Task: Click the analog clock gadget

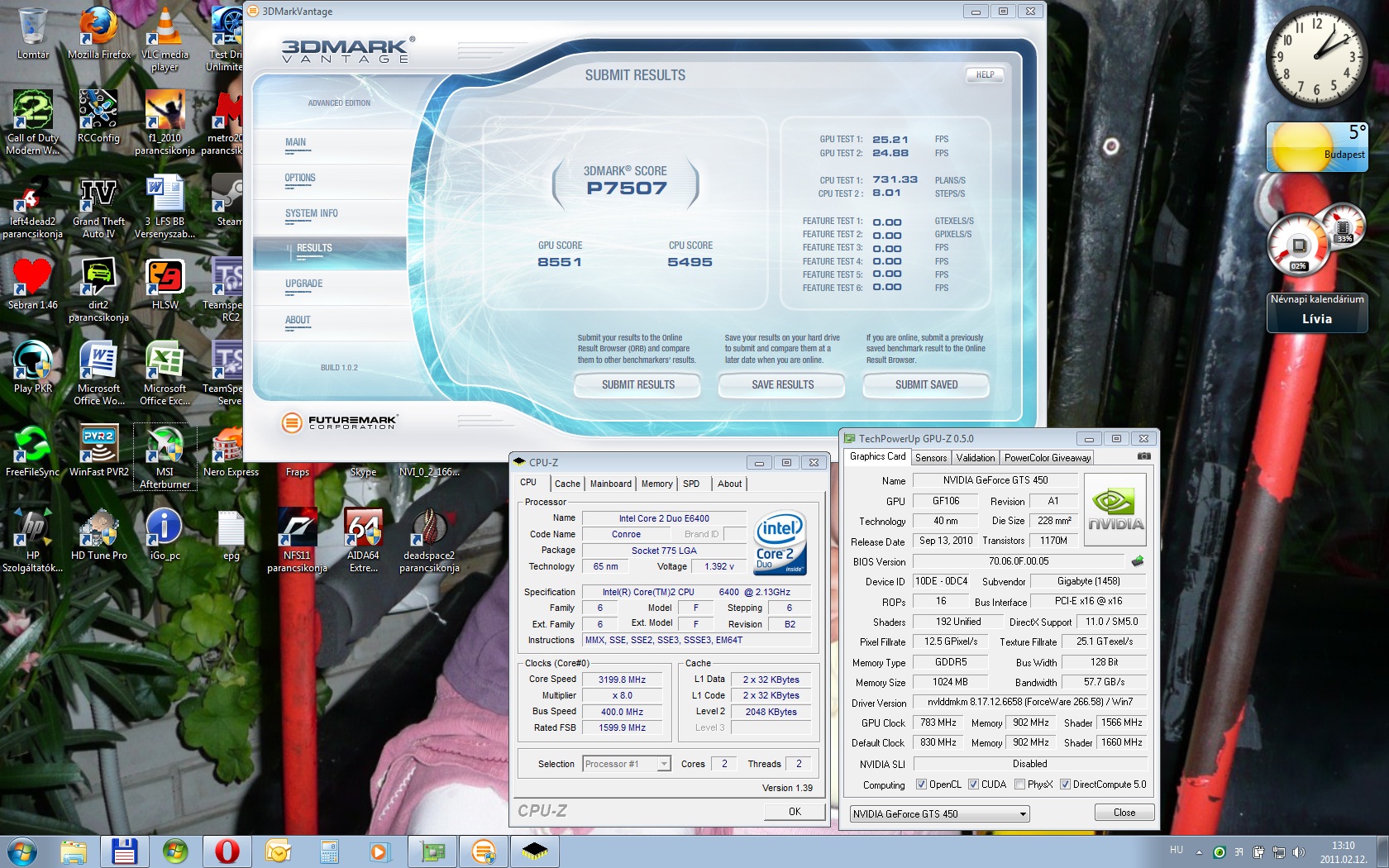Action: click(1316, 57)
